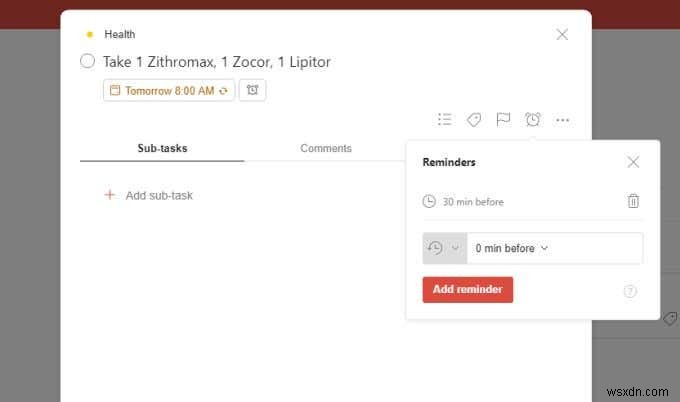Open the 0 min before dropdown

(x=512, y=248)
